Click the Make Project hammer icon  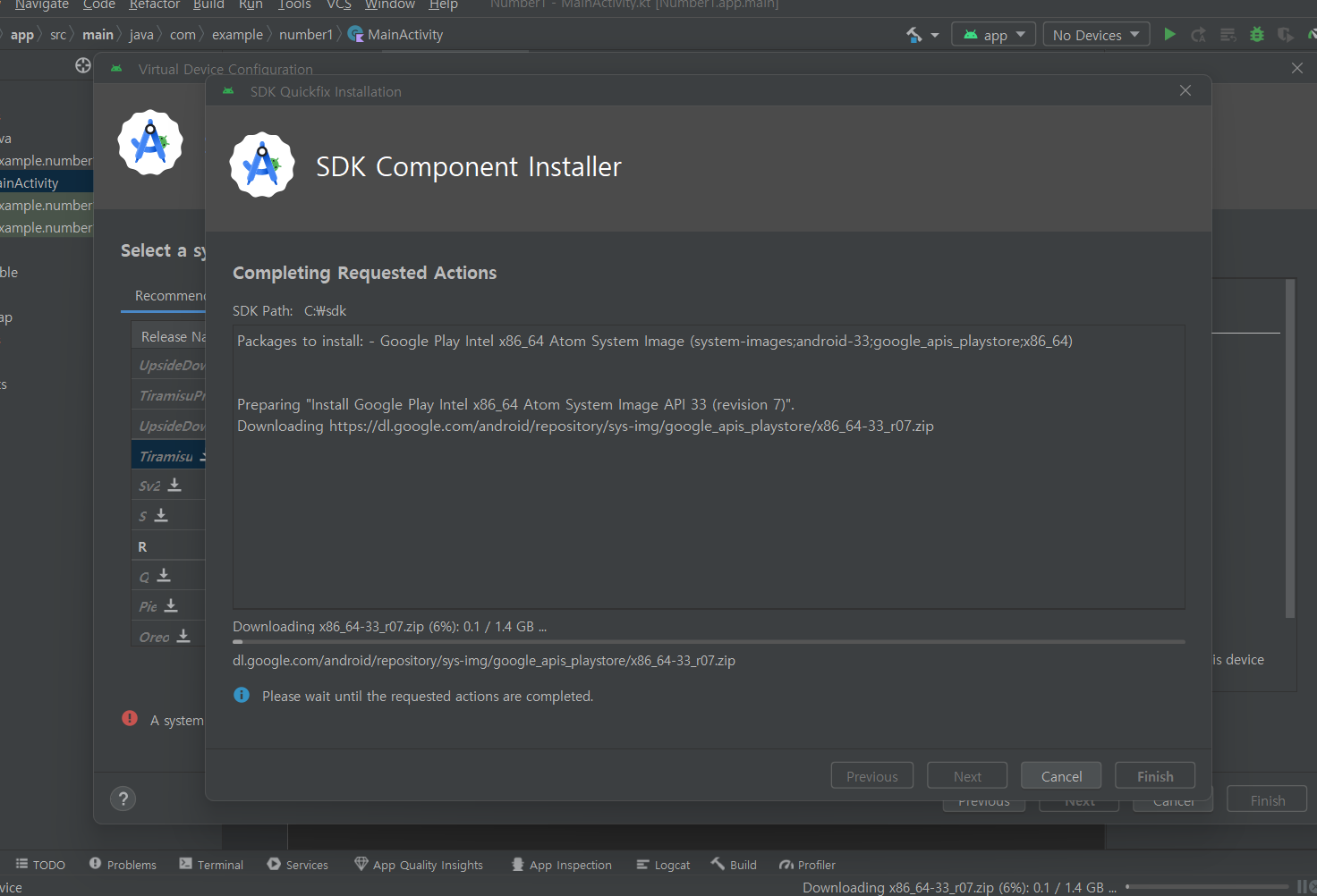coord(914,35)
